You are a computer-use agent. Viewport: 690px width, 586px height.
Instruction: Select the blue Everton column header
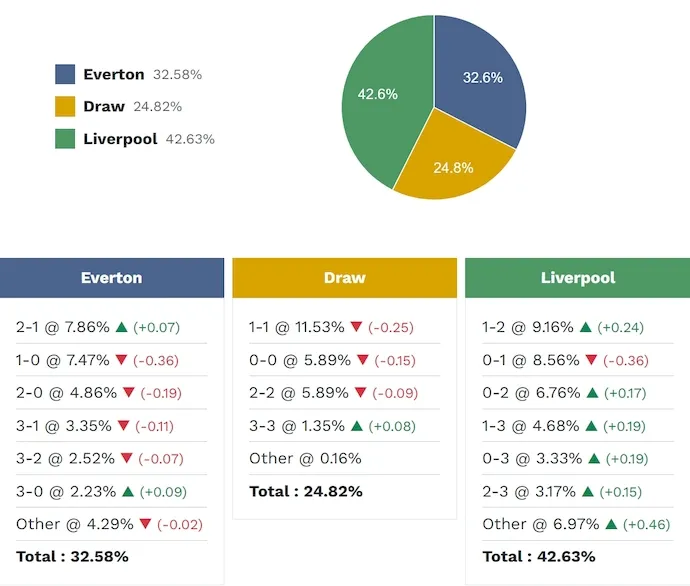112,278
